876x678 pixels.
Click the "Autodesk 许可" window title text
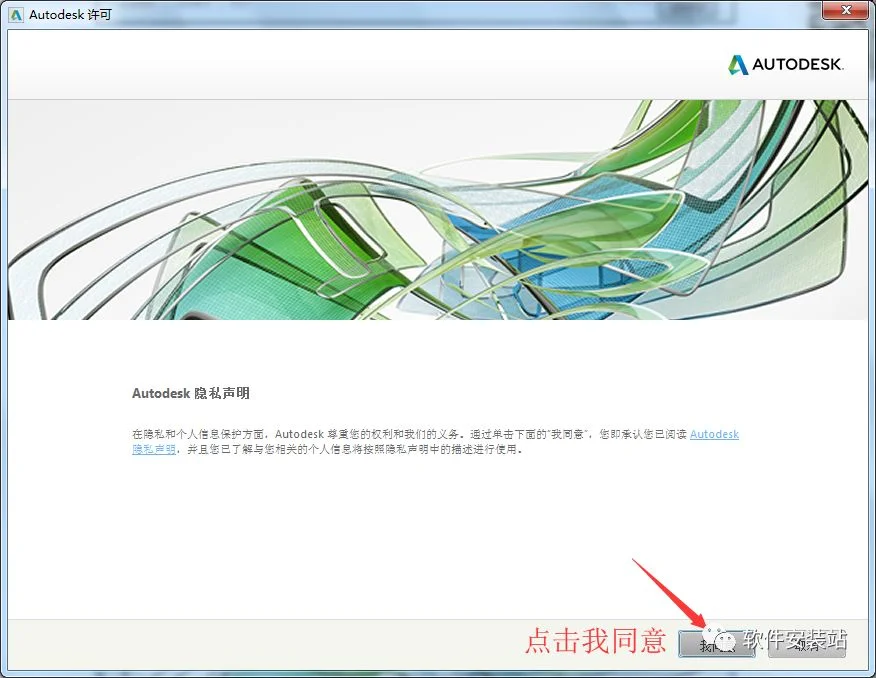70,15
